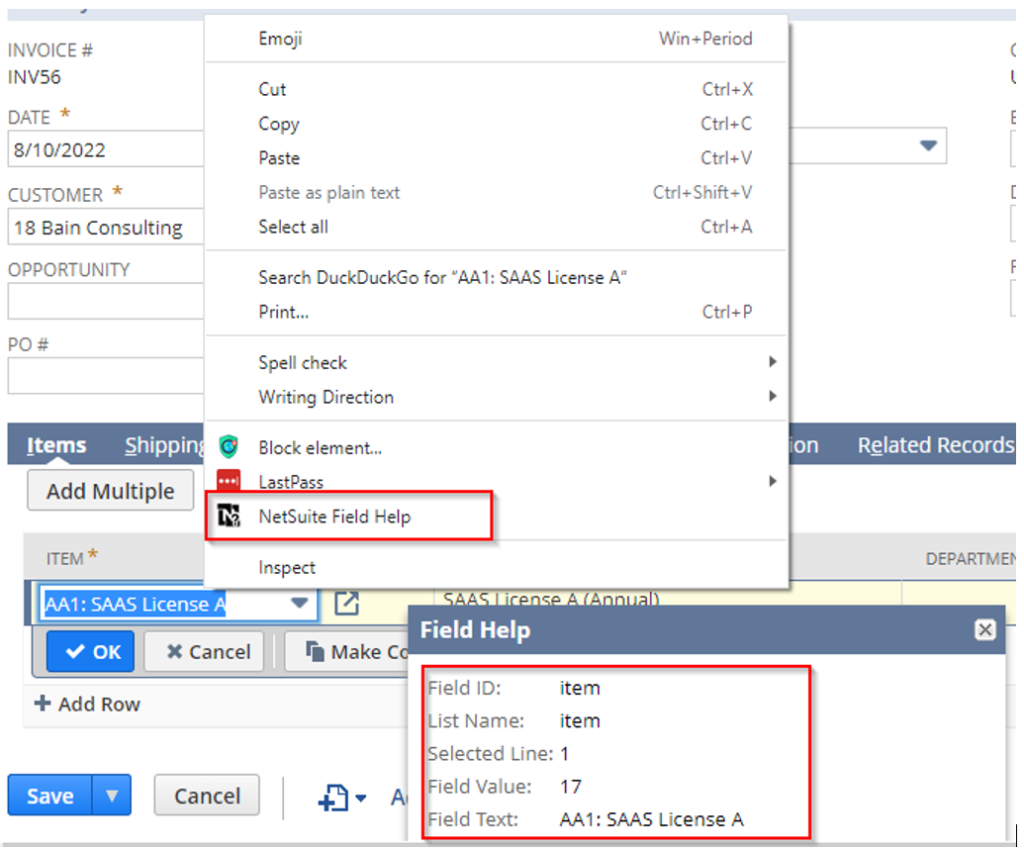Close the Field Help popup
This screenshot has width=1024, height=851.
985,630
